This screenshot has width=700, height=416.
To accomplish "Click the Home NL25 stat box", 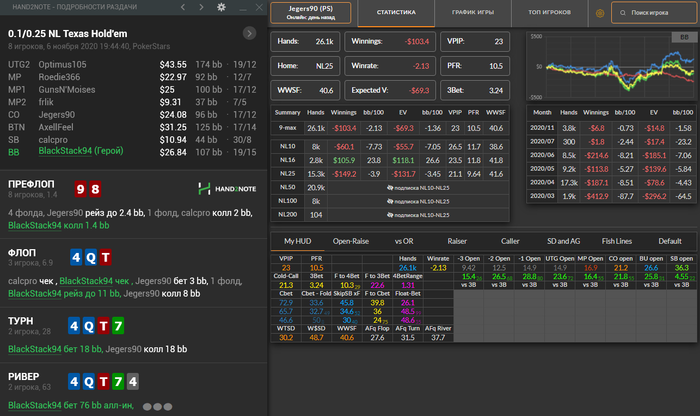I will [x=305, y=66].
